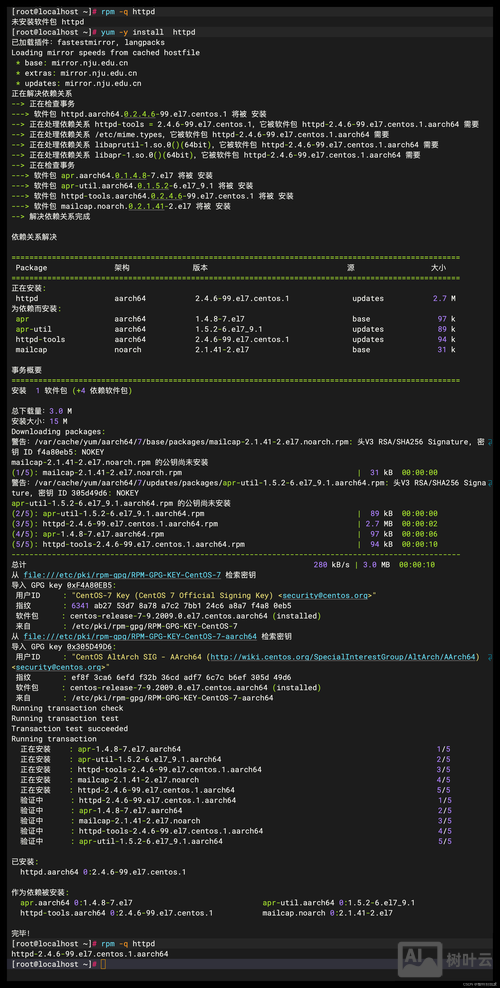Open the wiki.centos.org AltArch AArch64 link
The width and height of the screenshot is (500, 988).
point(343,657)
